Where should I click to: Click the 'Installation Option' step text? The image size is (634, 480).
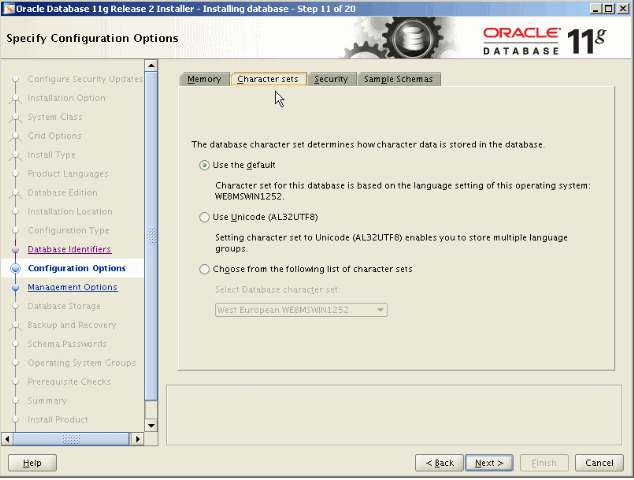[x=66, y=98]
